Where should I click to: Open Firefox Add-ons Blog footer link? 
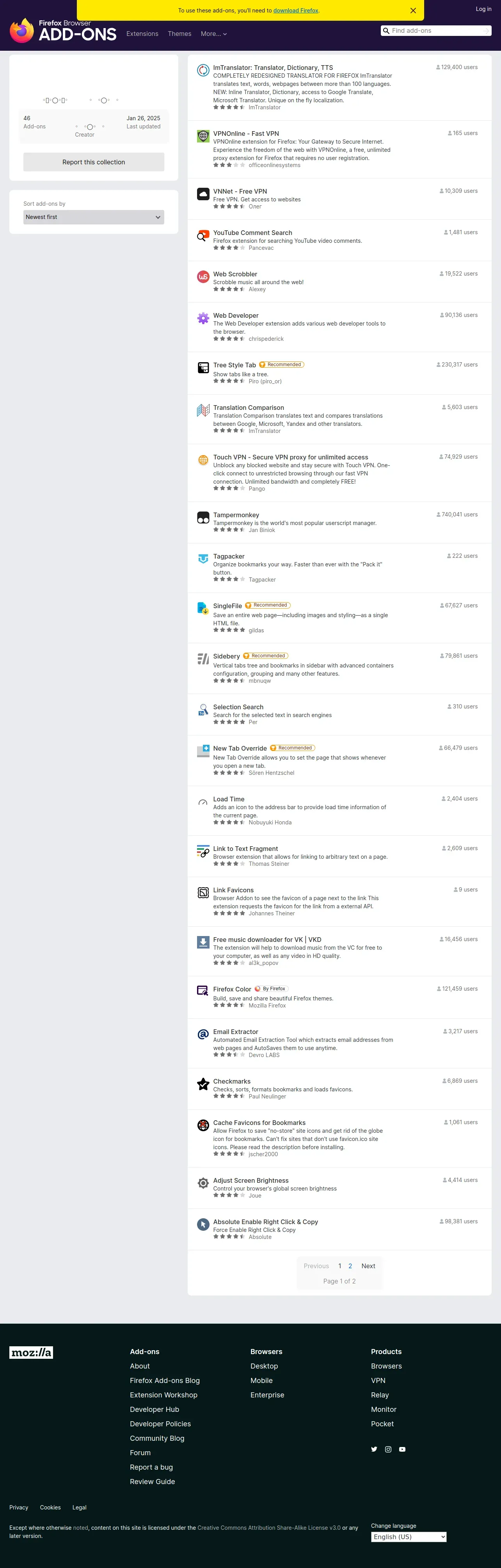coord(165,1381)
